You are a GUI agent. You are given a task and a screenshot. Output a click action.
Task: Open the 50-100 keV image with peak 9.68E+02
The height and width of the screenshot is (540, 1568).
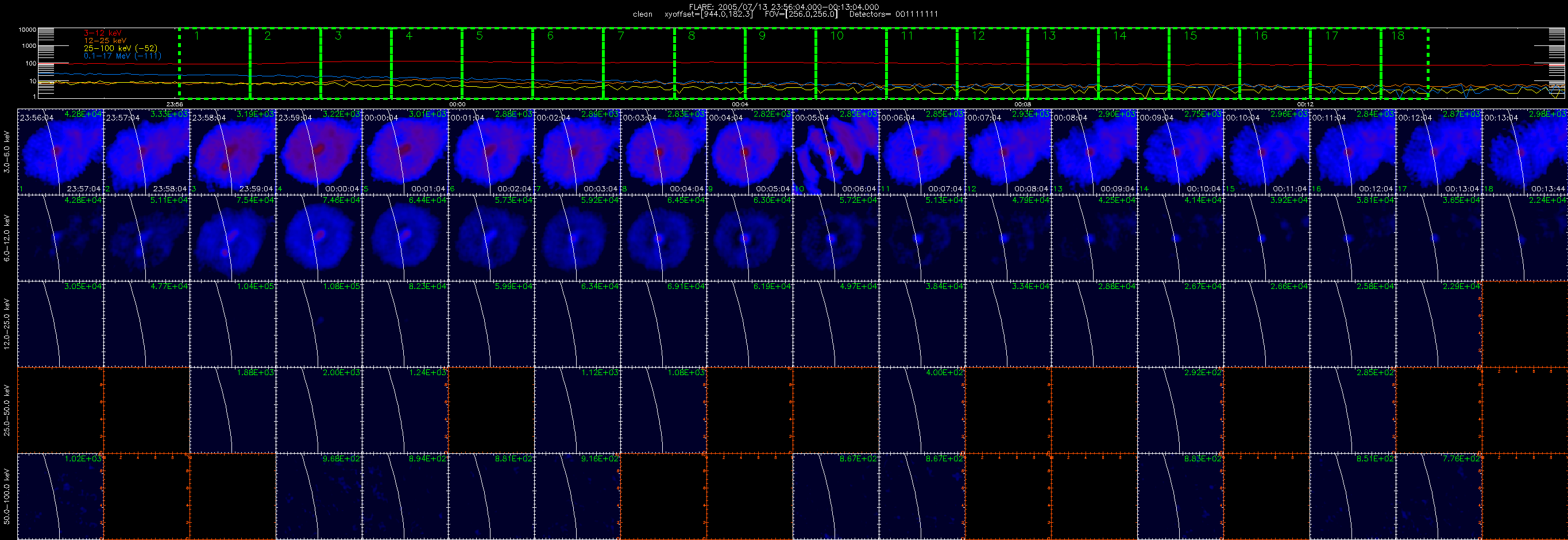click(x=319, y=496)
